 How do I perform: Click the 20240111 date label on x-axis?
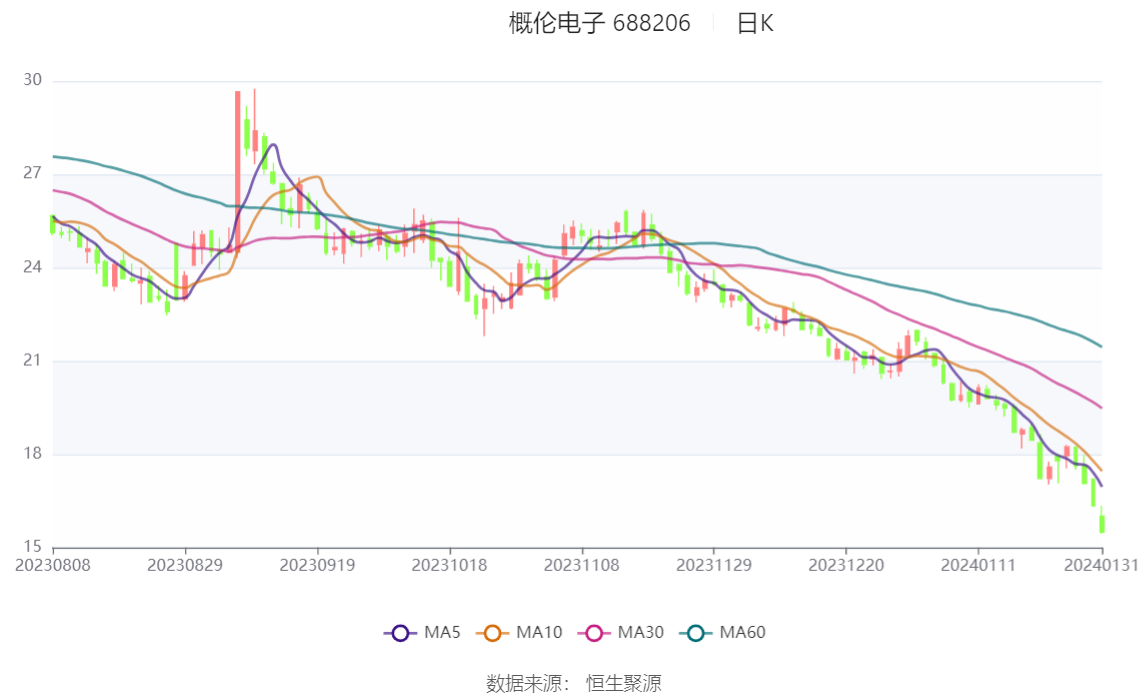tap(978, 565)
